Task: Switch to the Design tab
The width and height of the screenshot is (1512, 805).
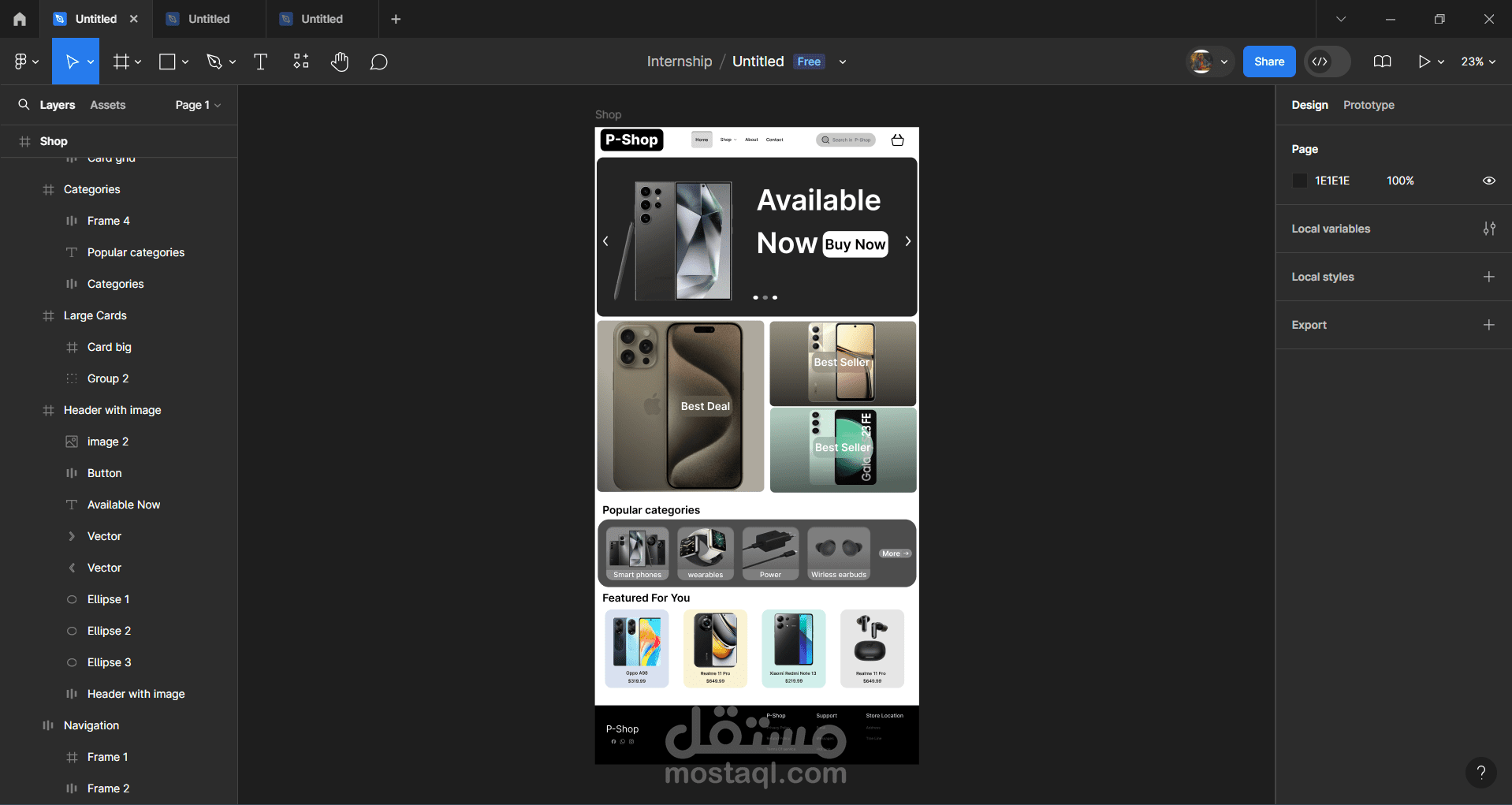Action: click(x=1309, y=105)
